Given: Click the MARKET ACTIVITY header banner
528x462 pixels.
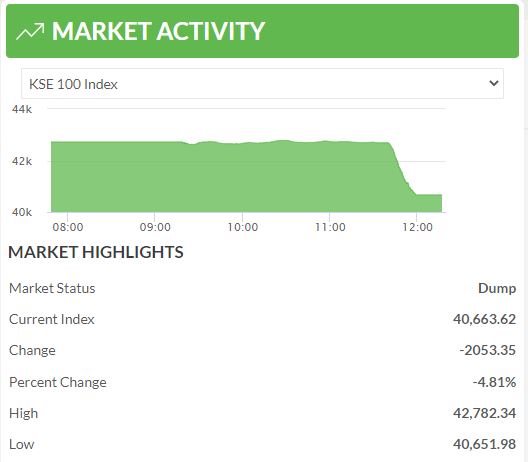Looking at the screenshot, I should coord(262,31).
